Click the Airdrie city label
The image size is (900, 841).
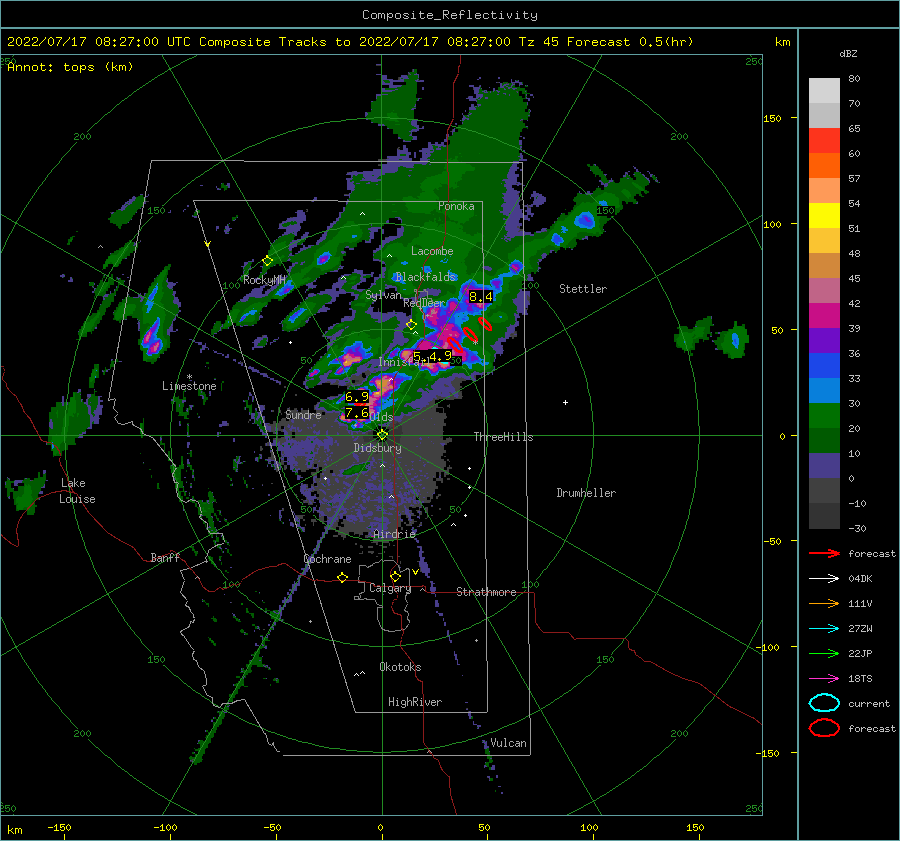click(x=394, y=534)
